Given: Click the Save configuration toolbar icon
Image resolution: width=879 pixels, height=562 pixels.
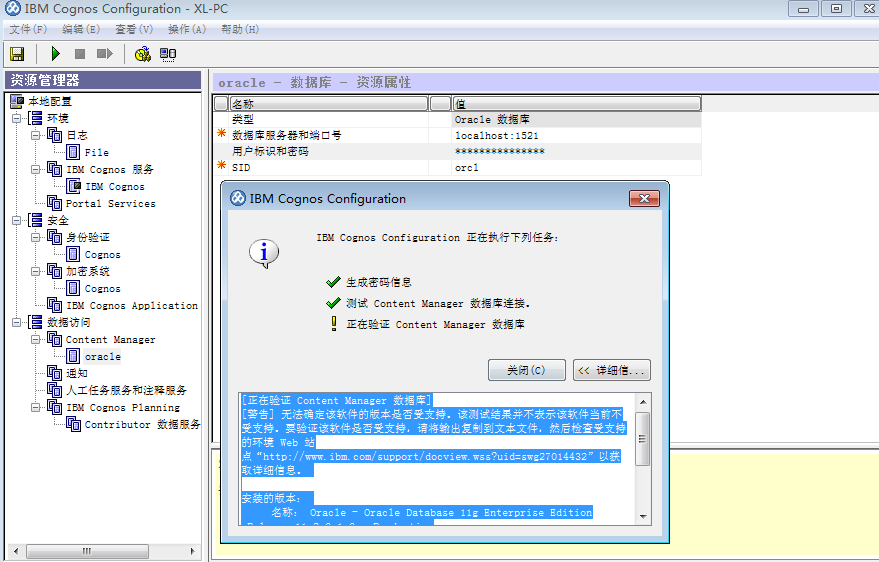Looking at the screenshot, I should click(x=17, y=54).
